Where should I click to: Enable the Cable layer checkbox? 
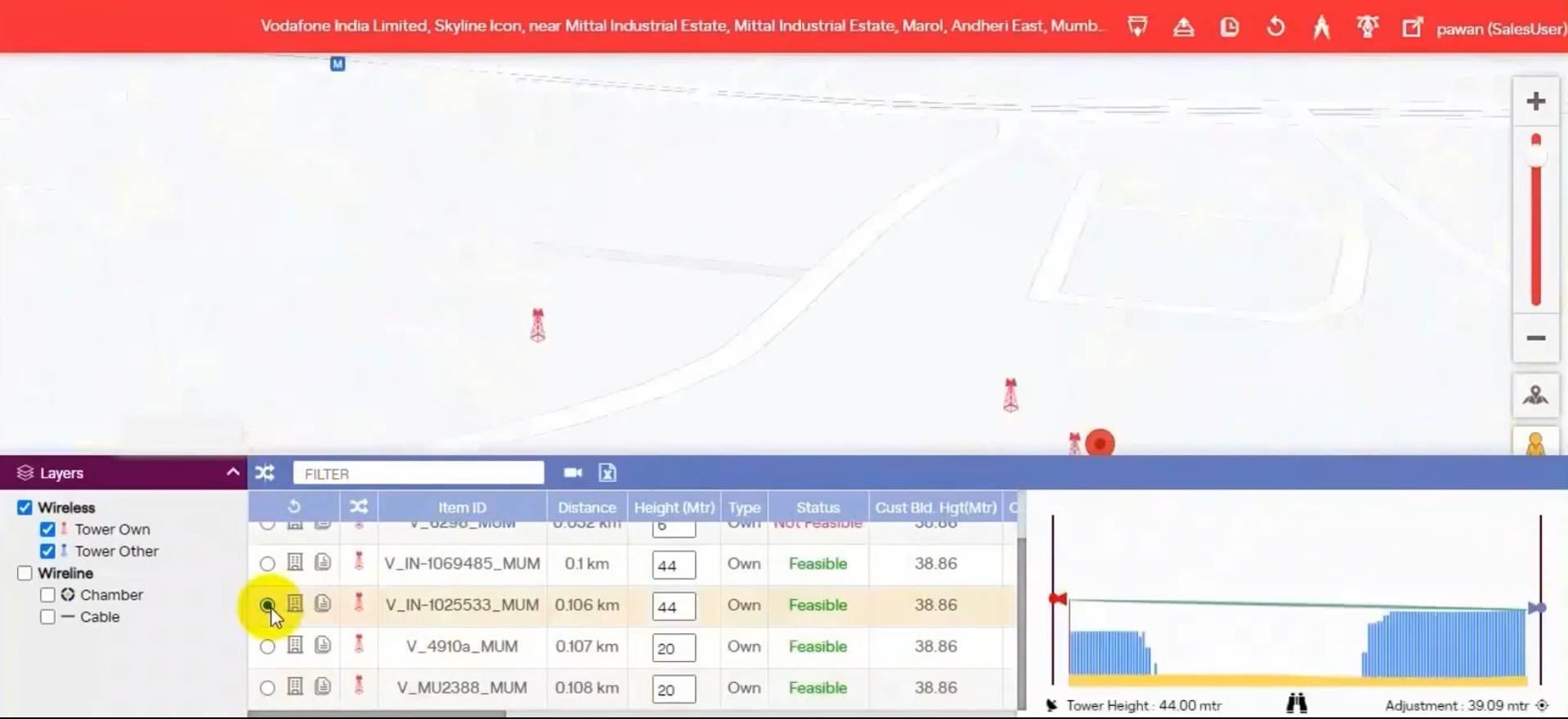pyautogui.click(x=47, y=617)
